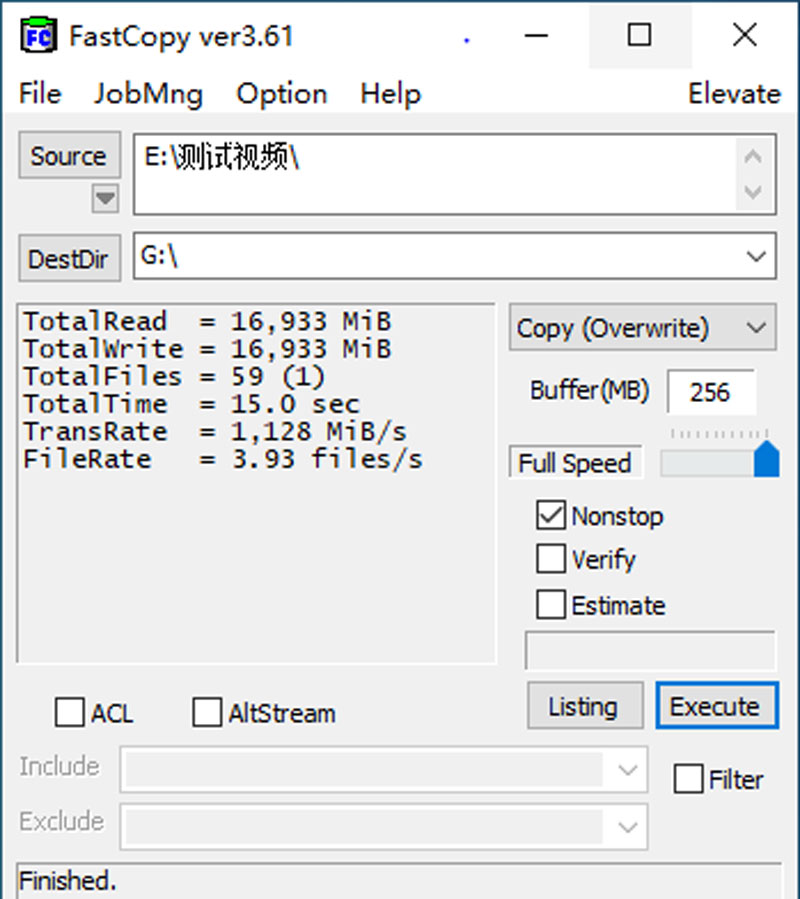Open the JobMng menu
The width and height of the screenshot is (800, 899).
[x=148, y=94]
